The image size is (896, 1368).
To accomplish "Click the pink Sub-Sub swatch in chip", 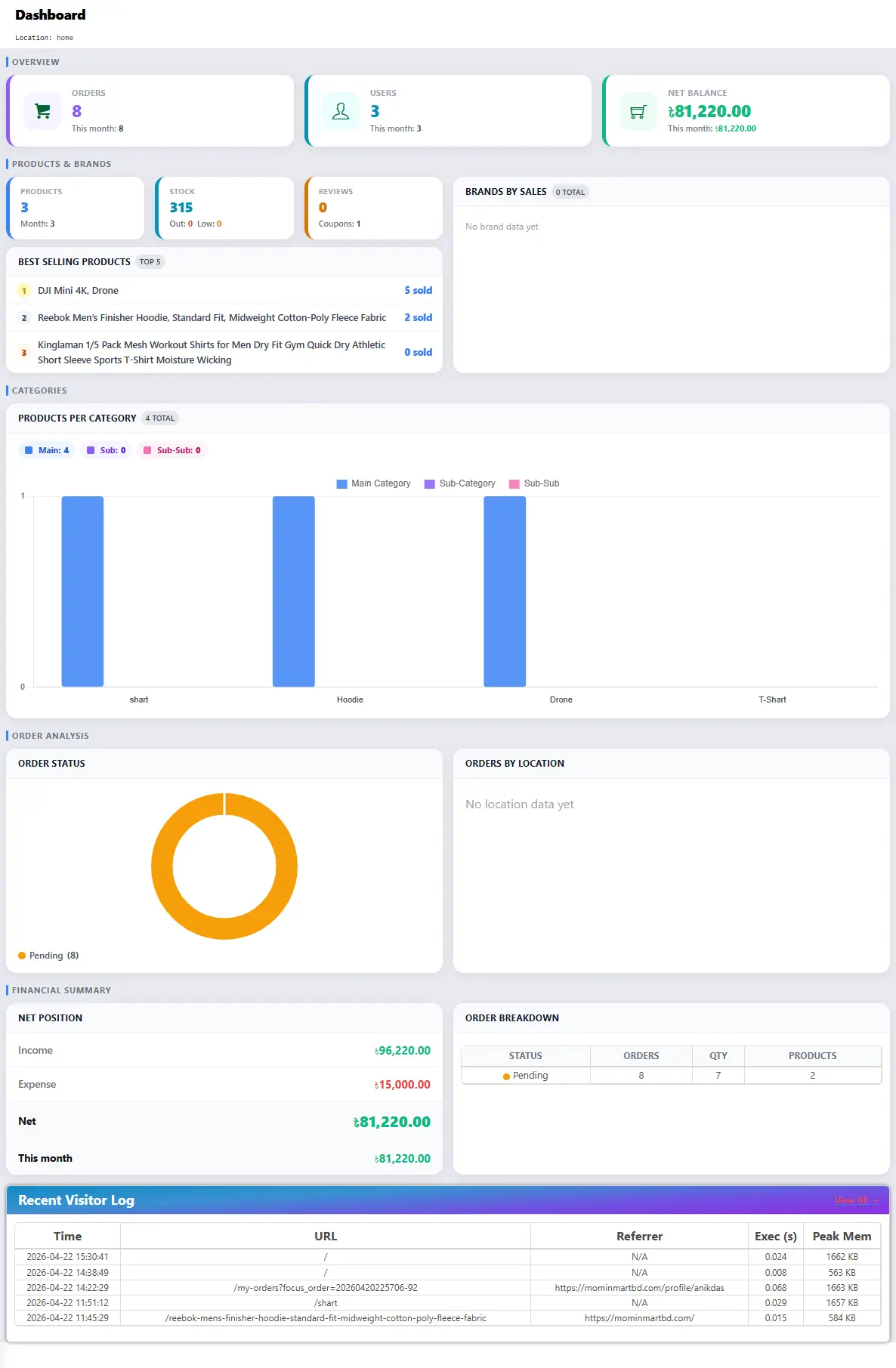I will (147, 450).
